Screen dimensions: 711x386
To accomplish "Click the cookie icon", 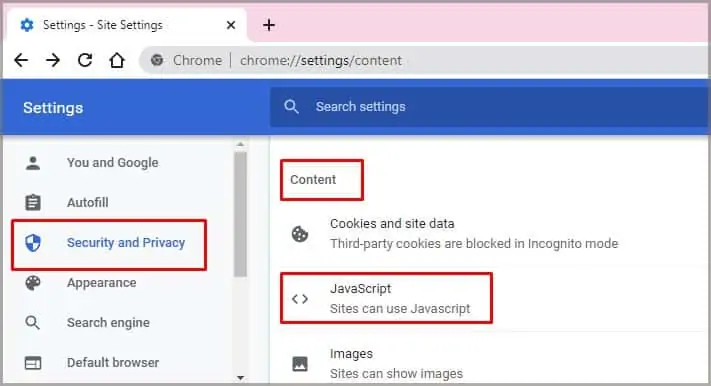I will coord(300,234).
